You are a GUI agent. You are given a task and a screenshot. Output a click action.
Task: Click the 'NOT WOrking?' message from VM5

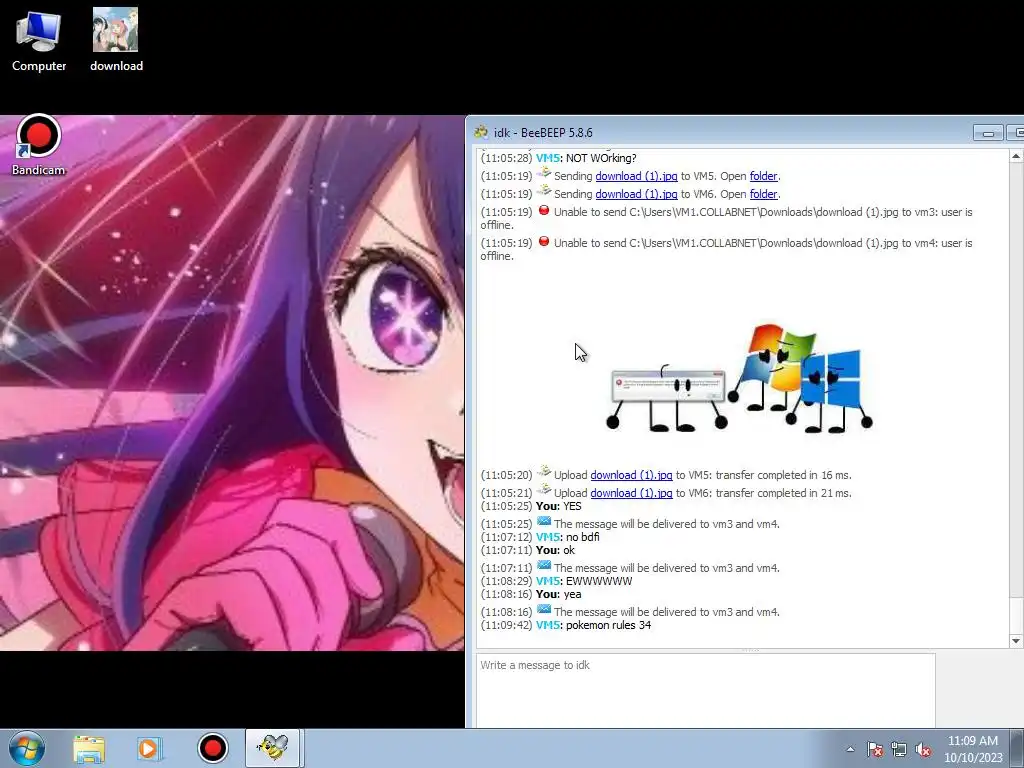(601, 158)
